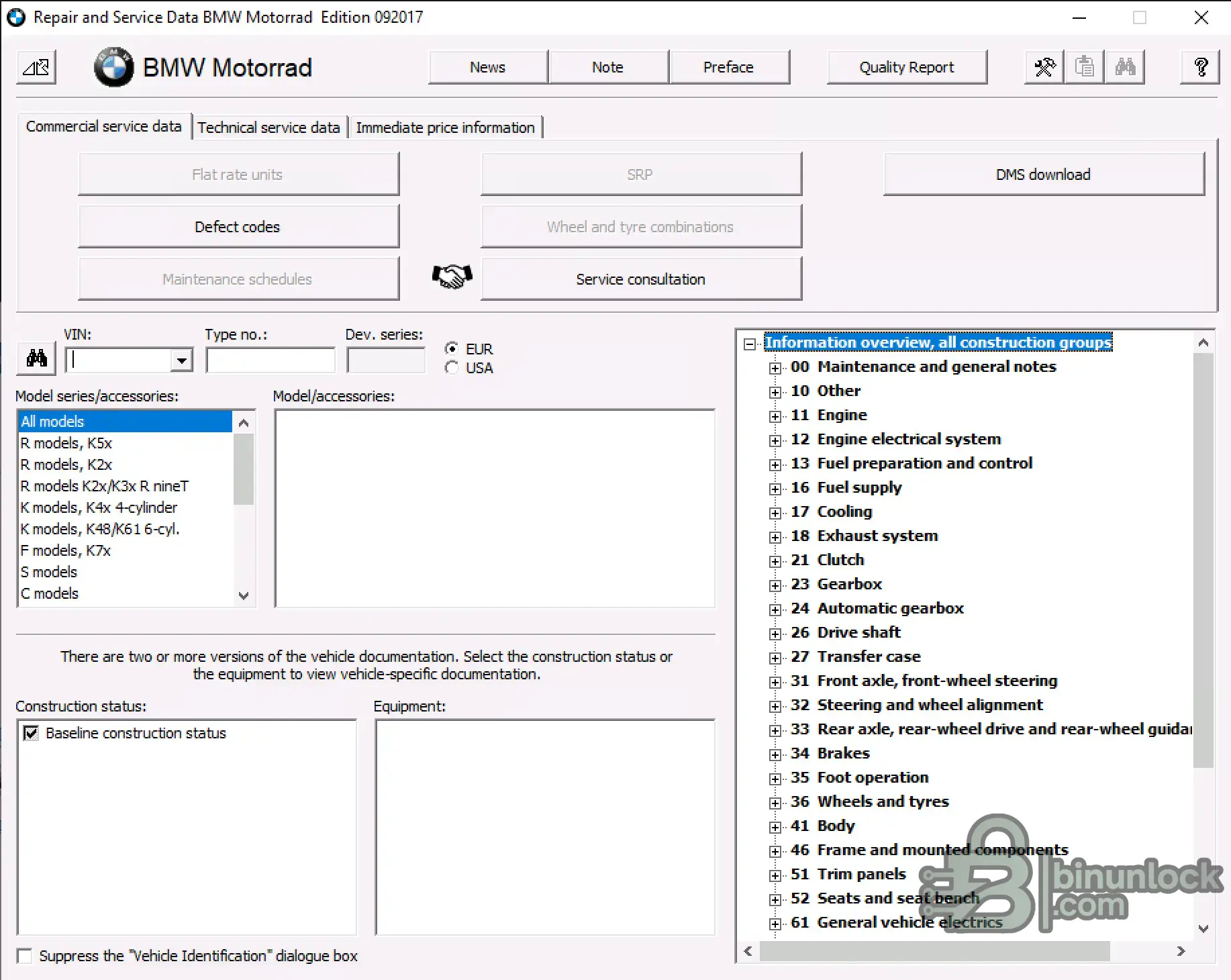
Task: Click the clipboard paste icon in top toolbar
Action: point(1084,67)
